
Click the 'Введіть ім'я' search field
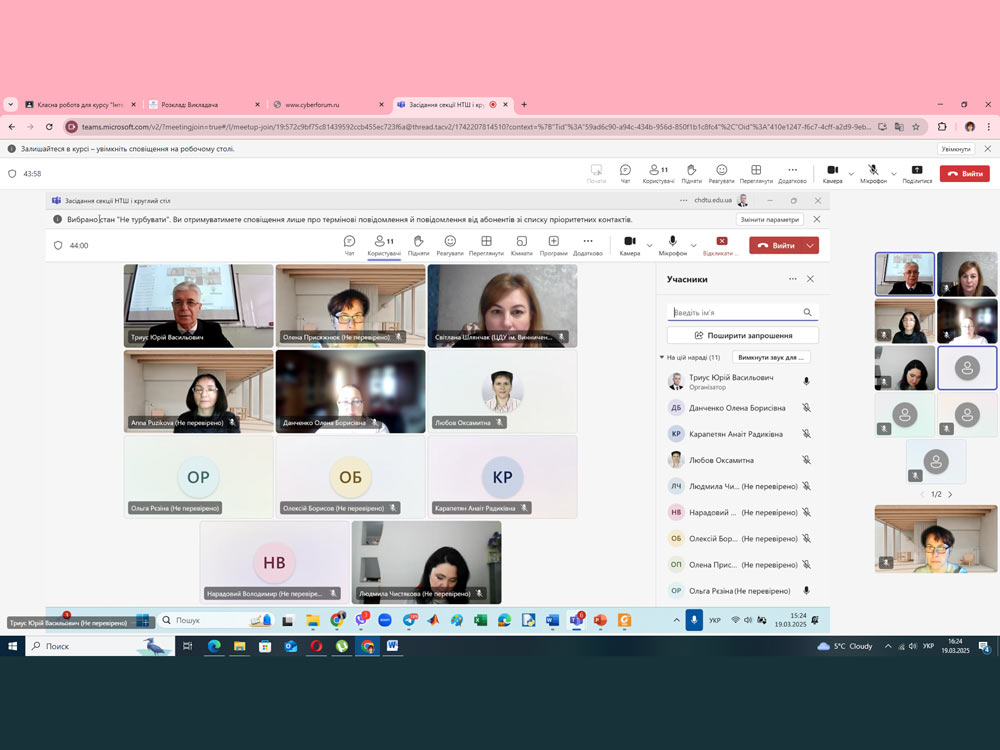pyautogui.click(x=735, y=312)
